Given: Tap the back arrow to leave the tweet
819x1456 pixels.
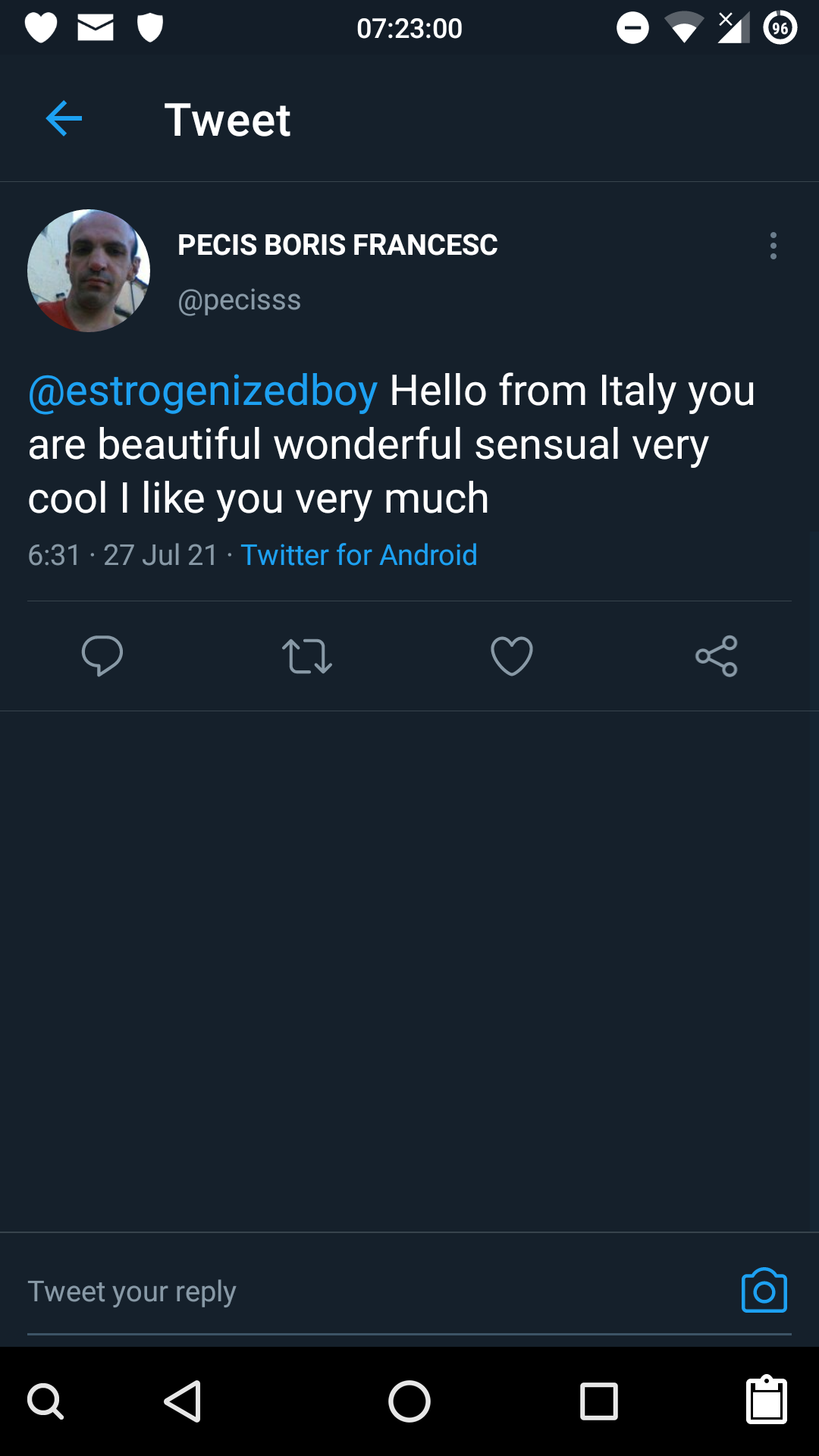Looking at the screenshot, I should [x=64, y=119].
